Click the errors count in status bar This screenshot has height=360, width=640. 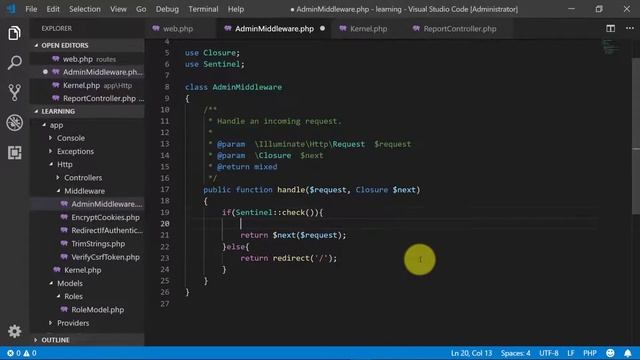click(13, 353)
